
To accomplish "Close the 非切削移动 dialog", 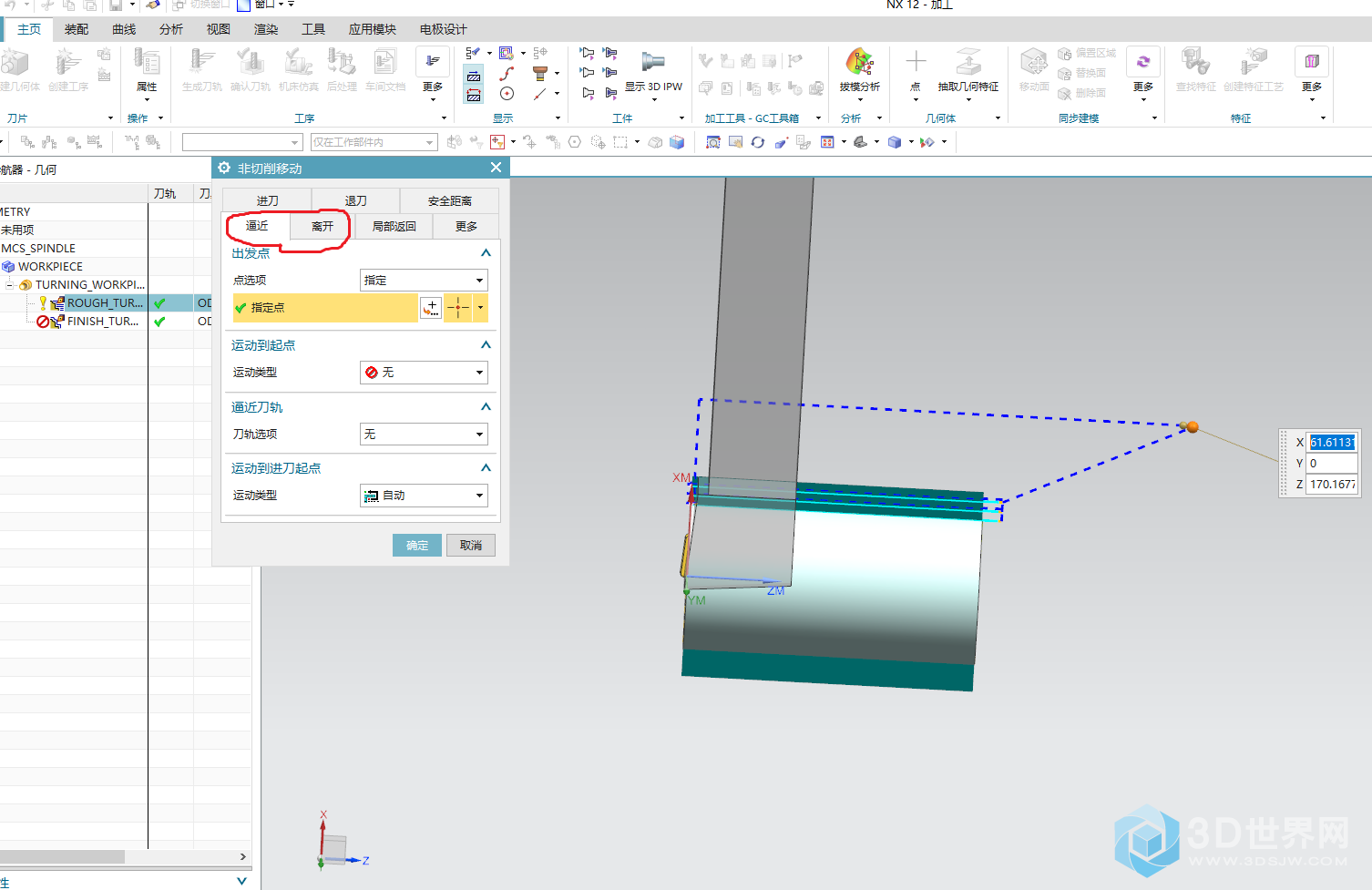I will click(x=496, y=168).
